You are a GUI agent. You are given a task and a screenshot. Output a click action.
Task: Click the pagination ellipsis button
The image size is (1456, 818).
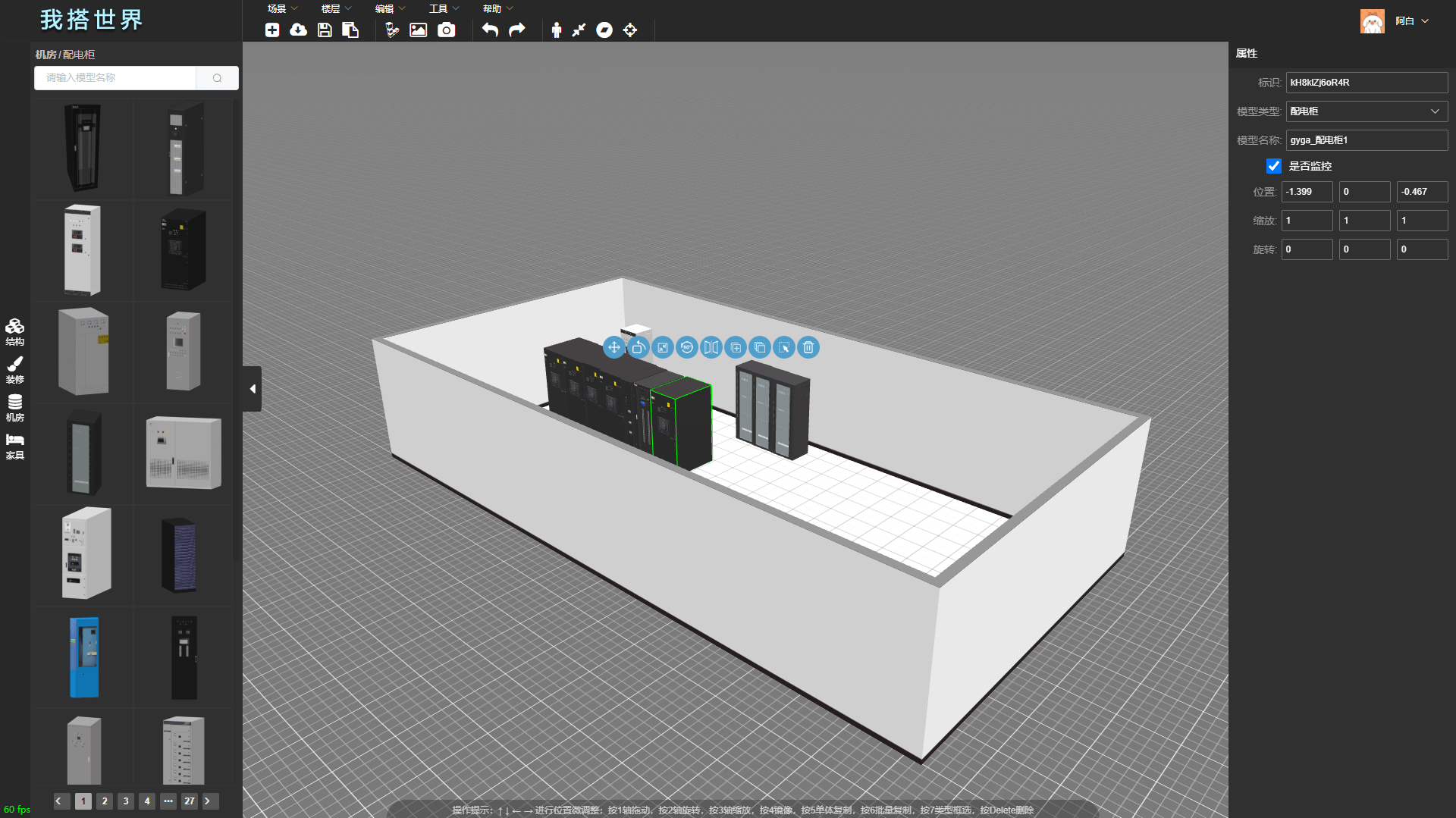pos(168,801)
